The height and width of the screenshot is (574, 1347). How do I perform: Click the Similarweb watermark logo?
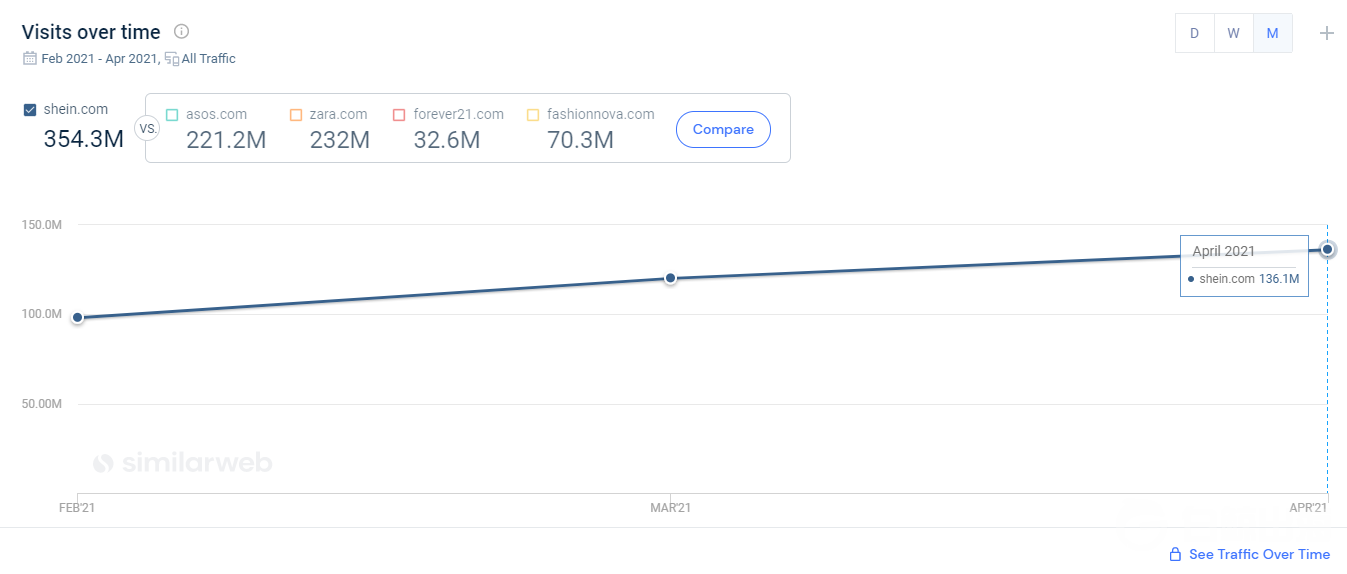182,463
